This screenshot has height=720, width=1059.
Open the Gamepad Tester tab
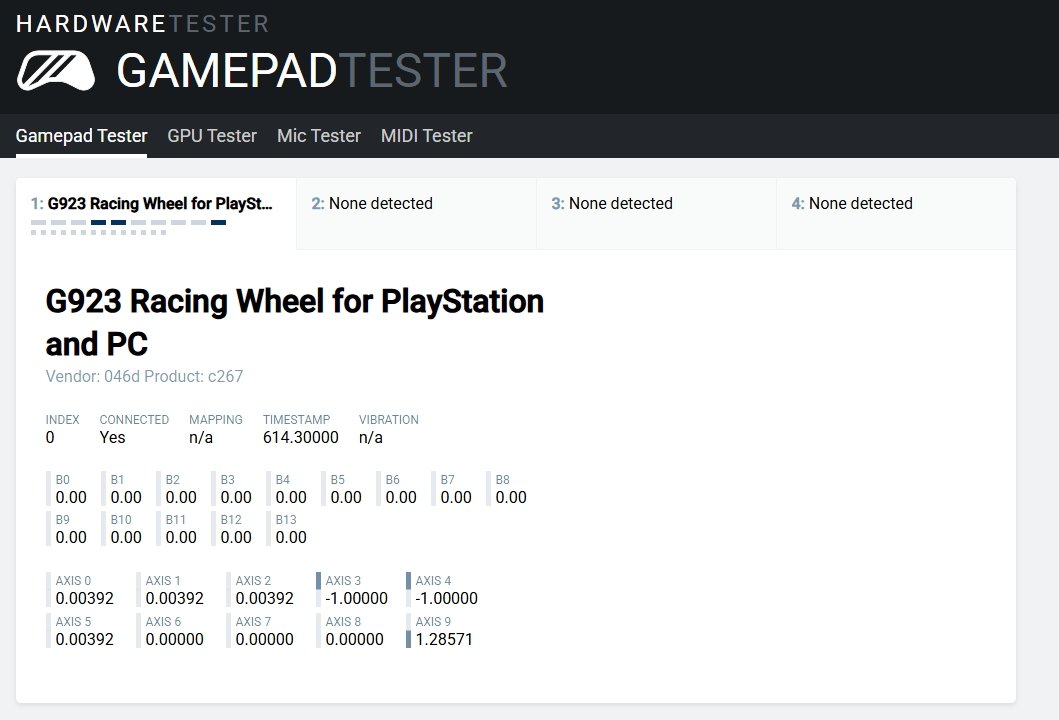[81, 136]
